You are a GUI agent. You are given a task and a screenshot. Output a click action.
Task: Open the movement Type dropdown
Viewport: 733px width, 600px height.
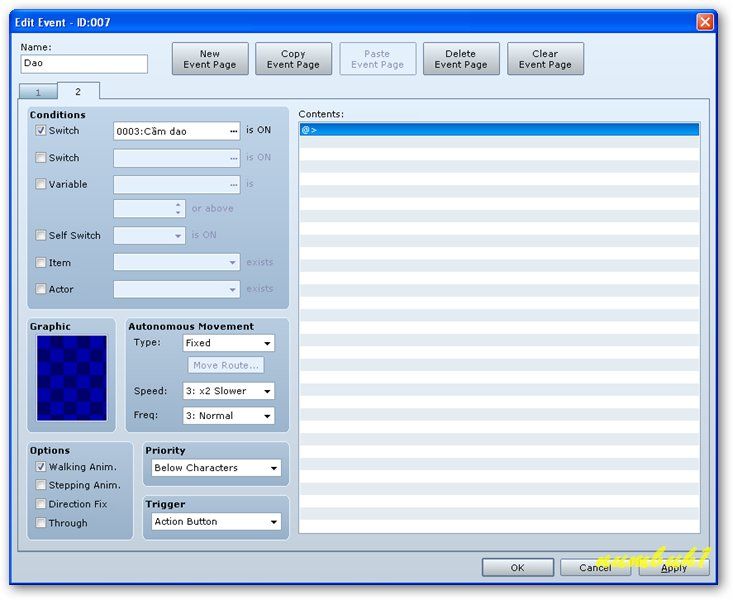(x=229, y=343)
